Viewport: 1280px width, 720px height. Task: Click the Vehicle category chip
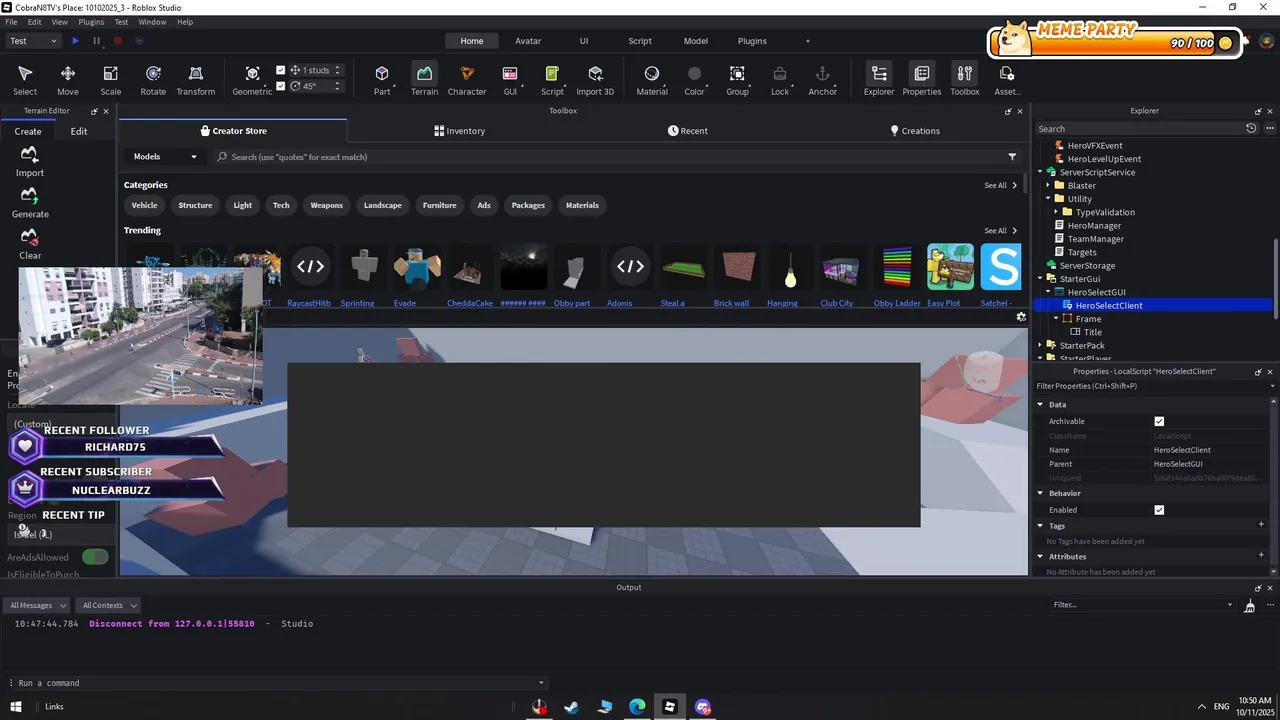145,205
